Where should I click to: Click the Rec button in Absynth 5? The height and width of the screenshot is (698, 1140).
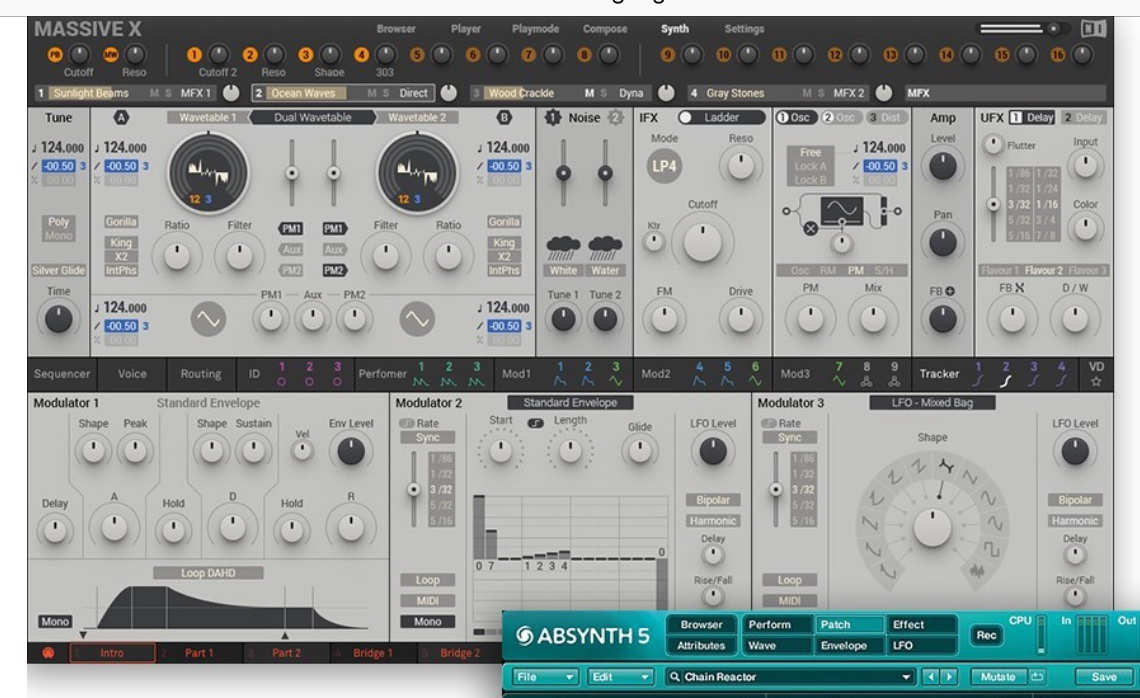point(986,635)
